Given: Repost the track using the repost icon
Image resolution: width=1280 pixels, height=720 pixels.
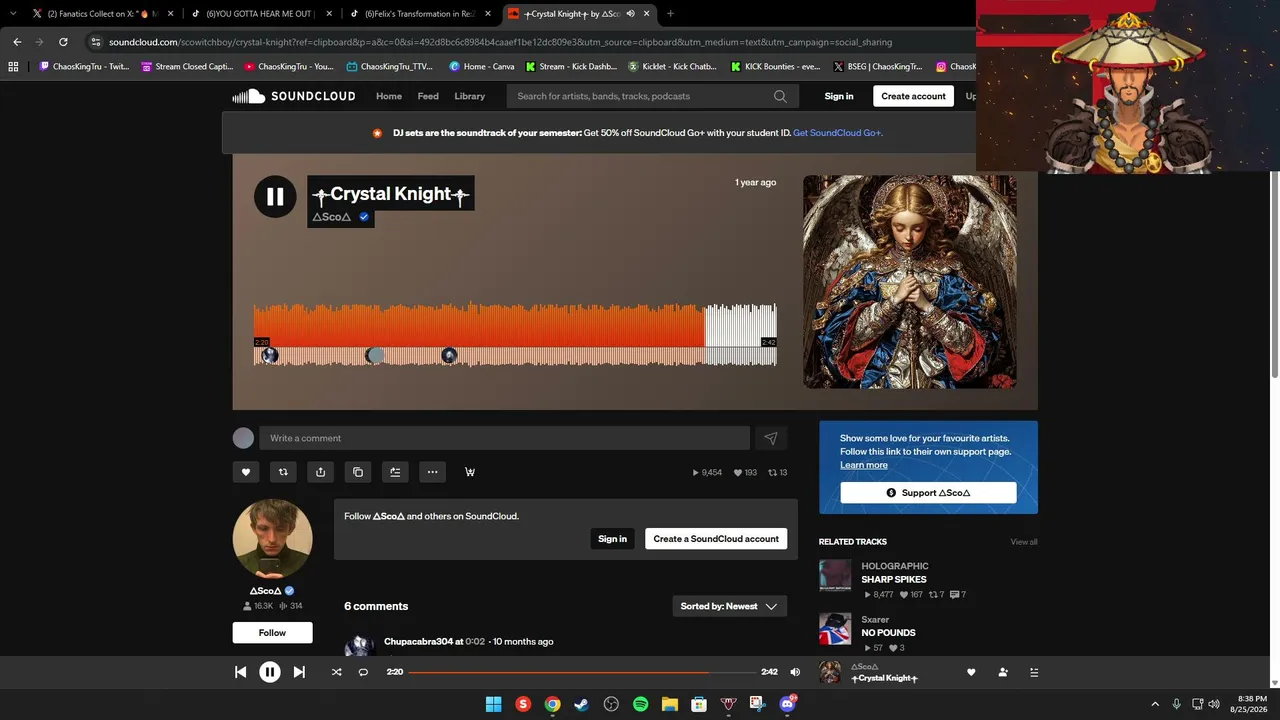Looking at the screenshot, I should 283,472.
